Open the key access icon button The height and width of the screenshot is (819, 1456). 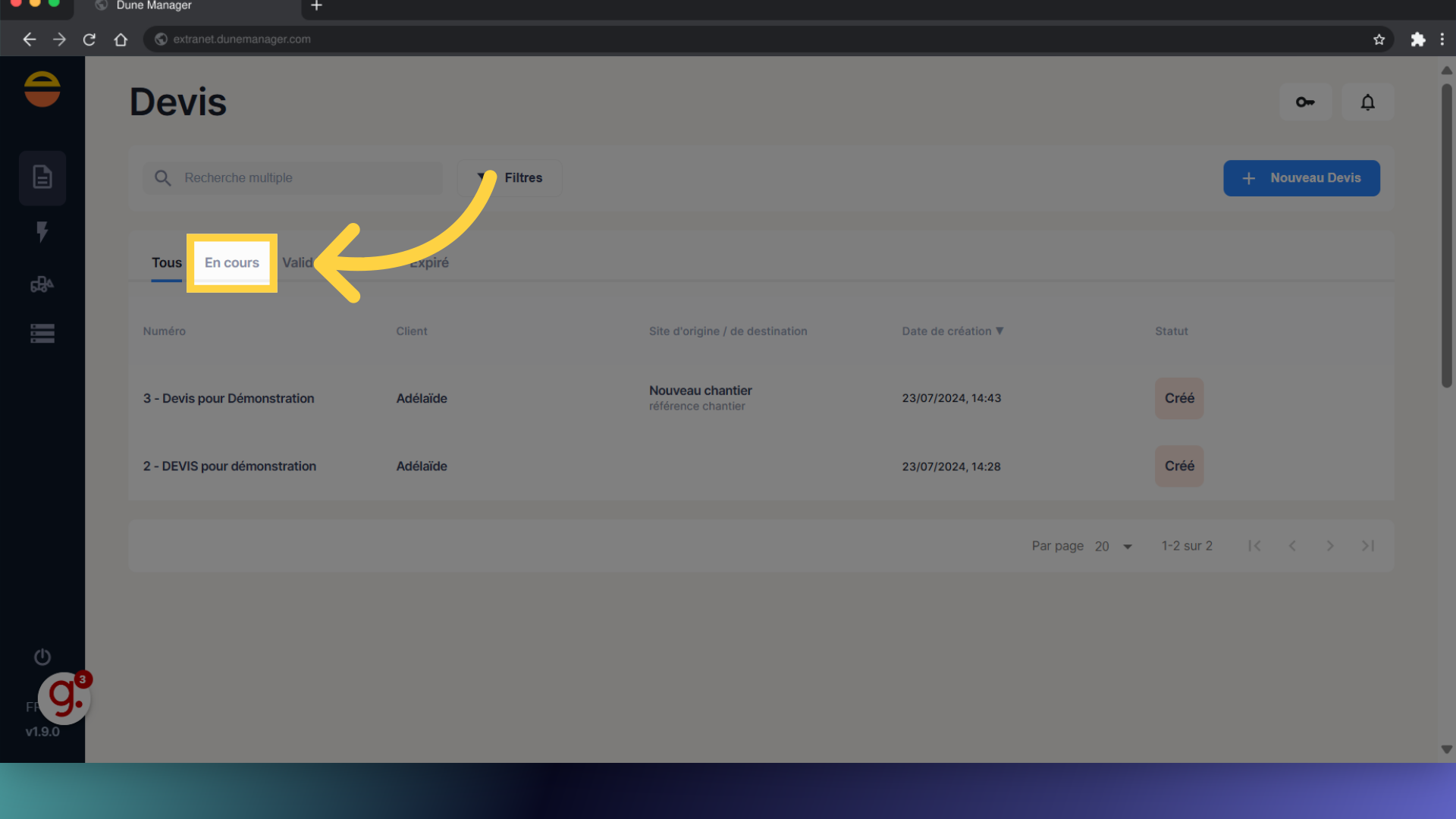[x=1305, y=102]
